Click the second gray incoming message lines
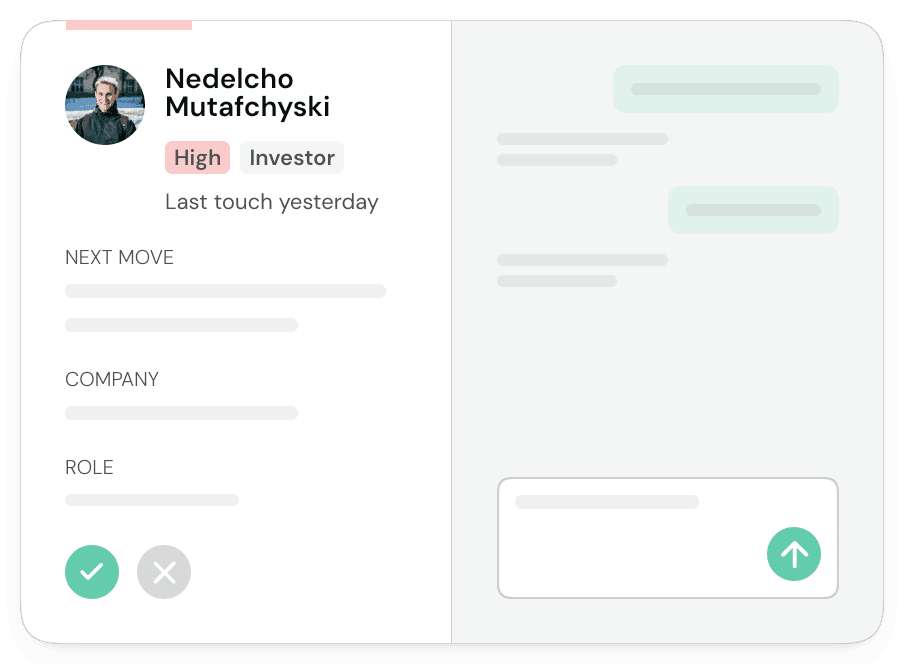The height and width of the screenshot is (664, 904). [x=582, y=270]
